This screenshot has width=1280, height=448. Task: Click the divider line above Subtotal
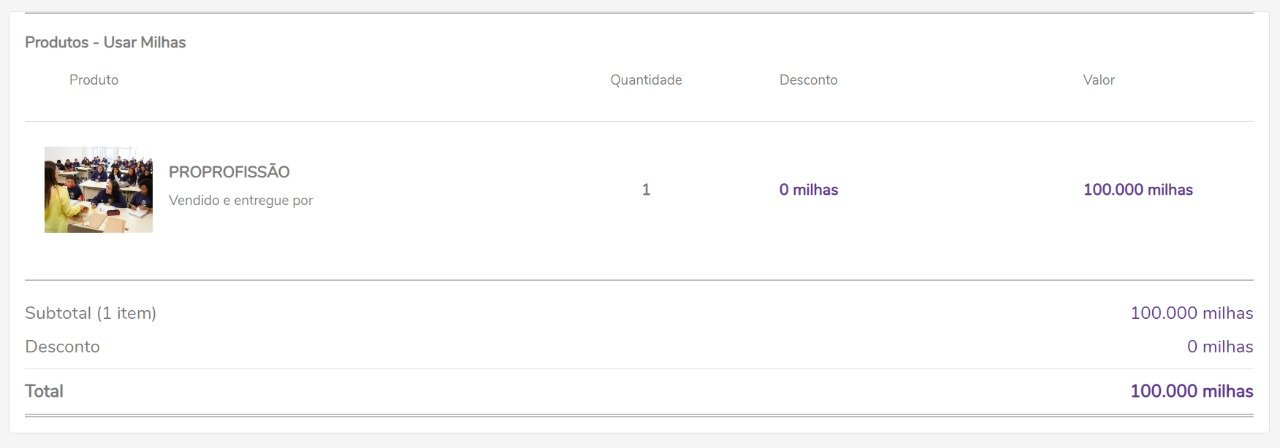click(639, 280)
